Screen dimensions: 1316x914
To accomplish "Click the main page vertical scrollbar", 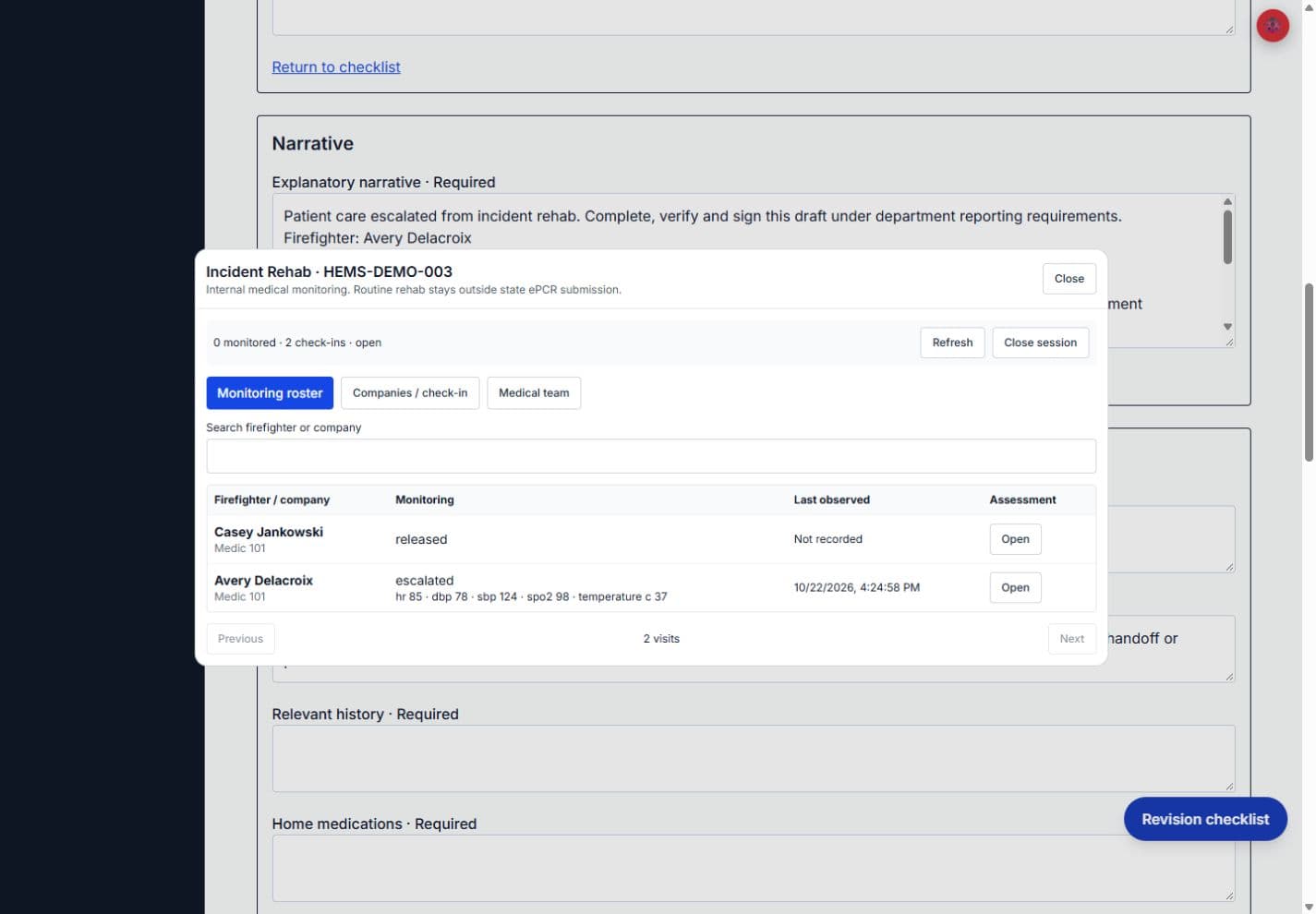I will (x=1309, y=373).
